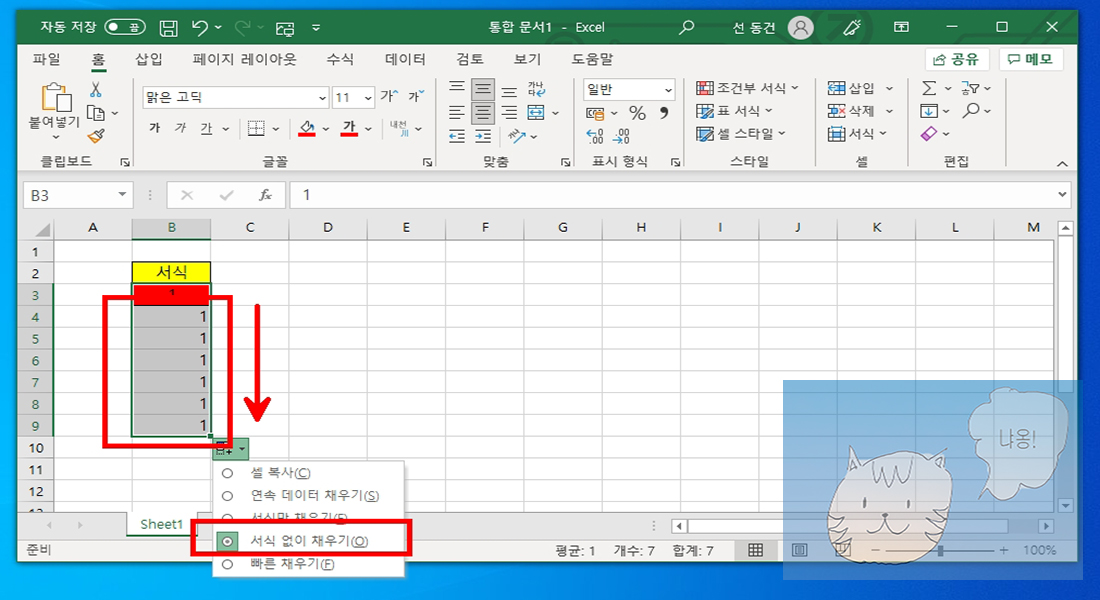Click the Save icon in title bar

click(168, 27)
